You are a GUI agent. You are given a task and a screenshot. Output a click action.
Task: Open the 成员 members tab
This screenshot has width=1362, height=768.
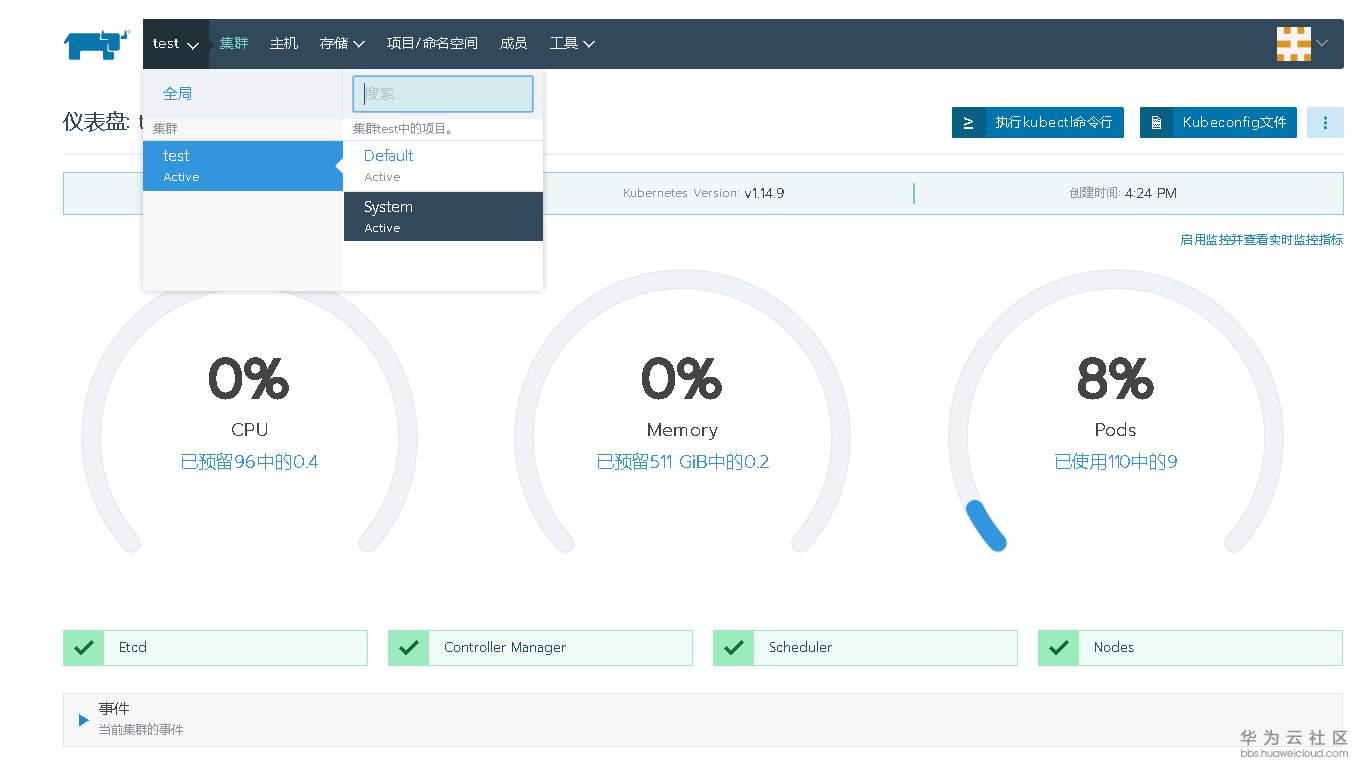coord(513,44)
